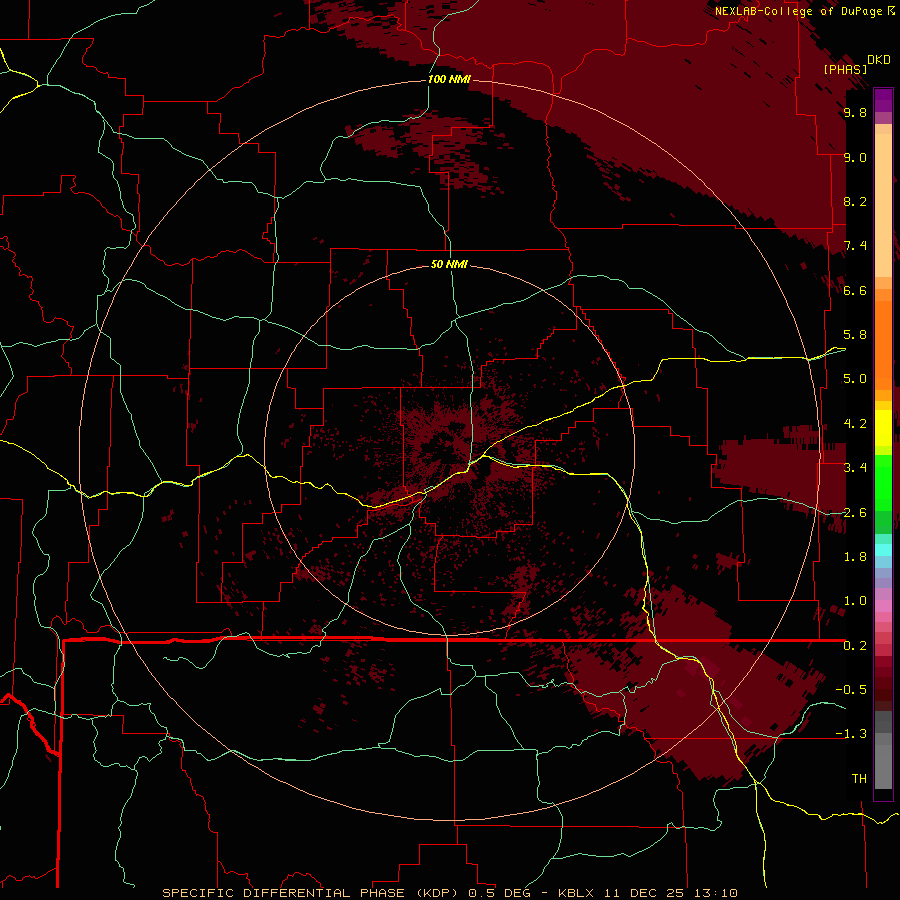Click the 8.2 value on the color scale
Image resolution: width=900 pixels, height=900 pixels.
click(855, 201)
